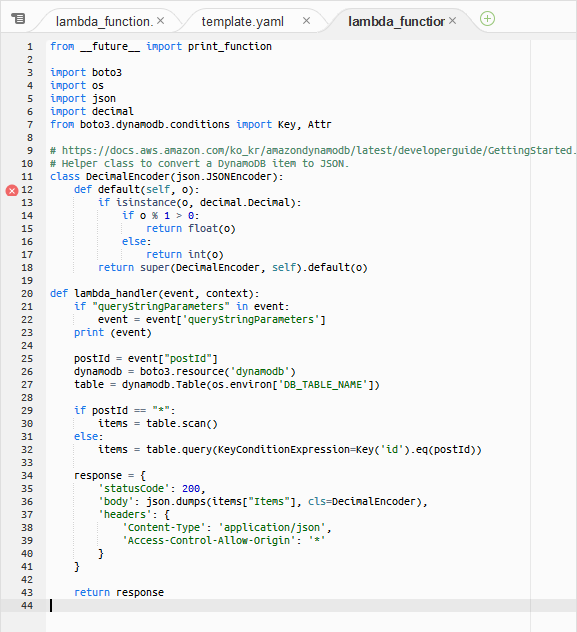Click line number 34 in the gutter

[27, 476]
